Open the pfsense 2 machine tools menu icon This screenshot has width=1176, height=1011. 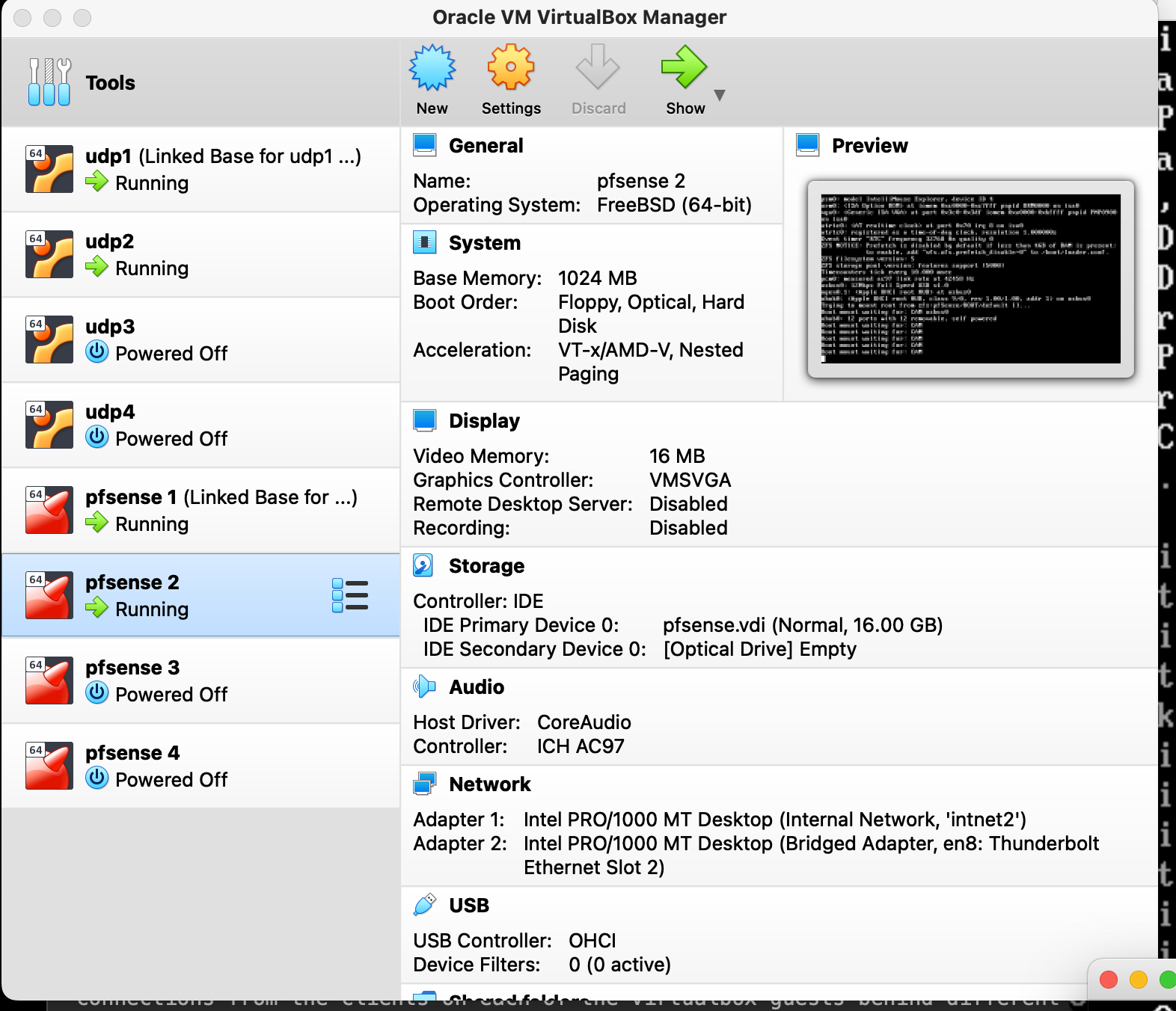coord(350,596)
